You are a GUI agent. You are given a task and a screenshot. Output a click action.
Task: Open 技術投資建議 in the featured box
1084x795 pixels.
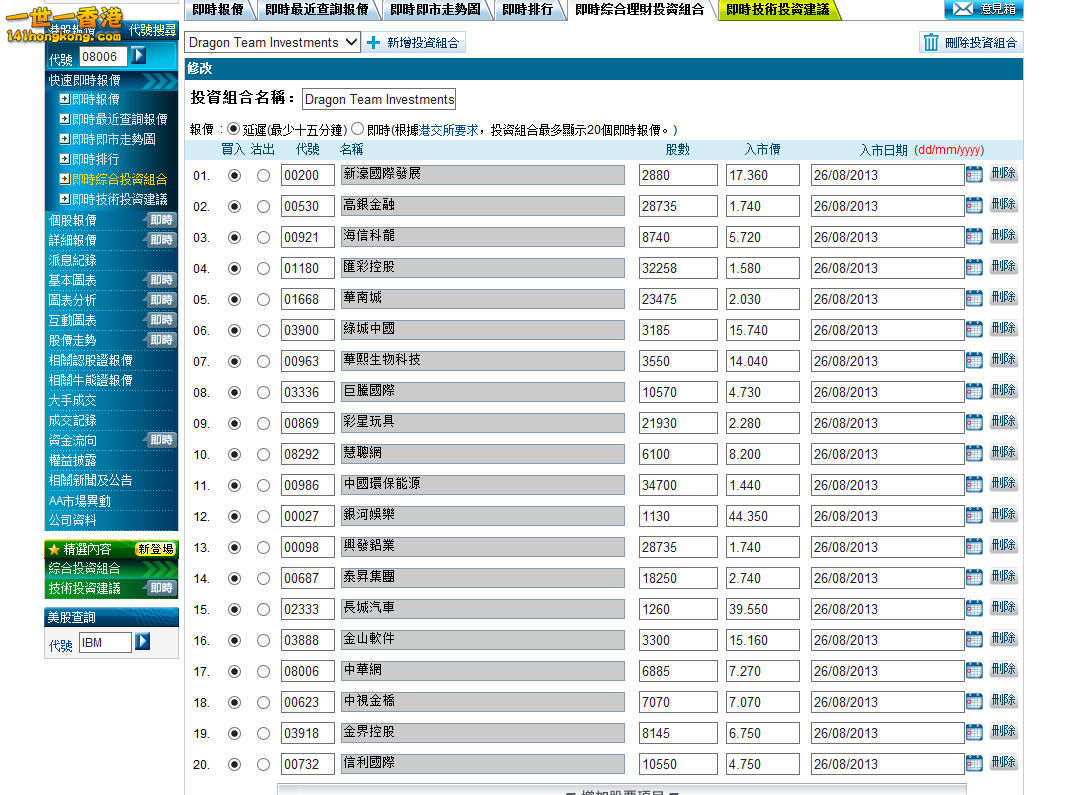[x=84, y=588]
